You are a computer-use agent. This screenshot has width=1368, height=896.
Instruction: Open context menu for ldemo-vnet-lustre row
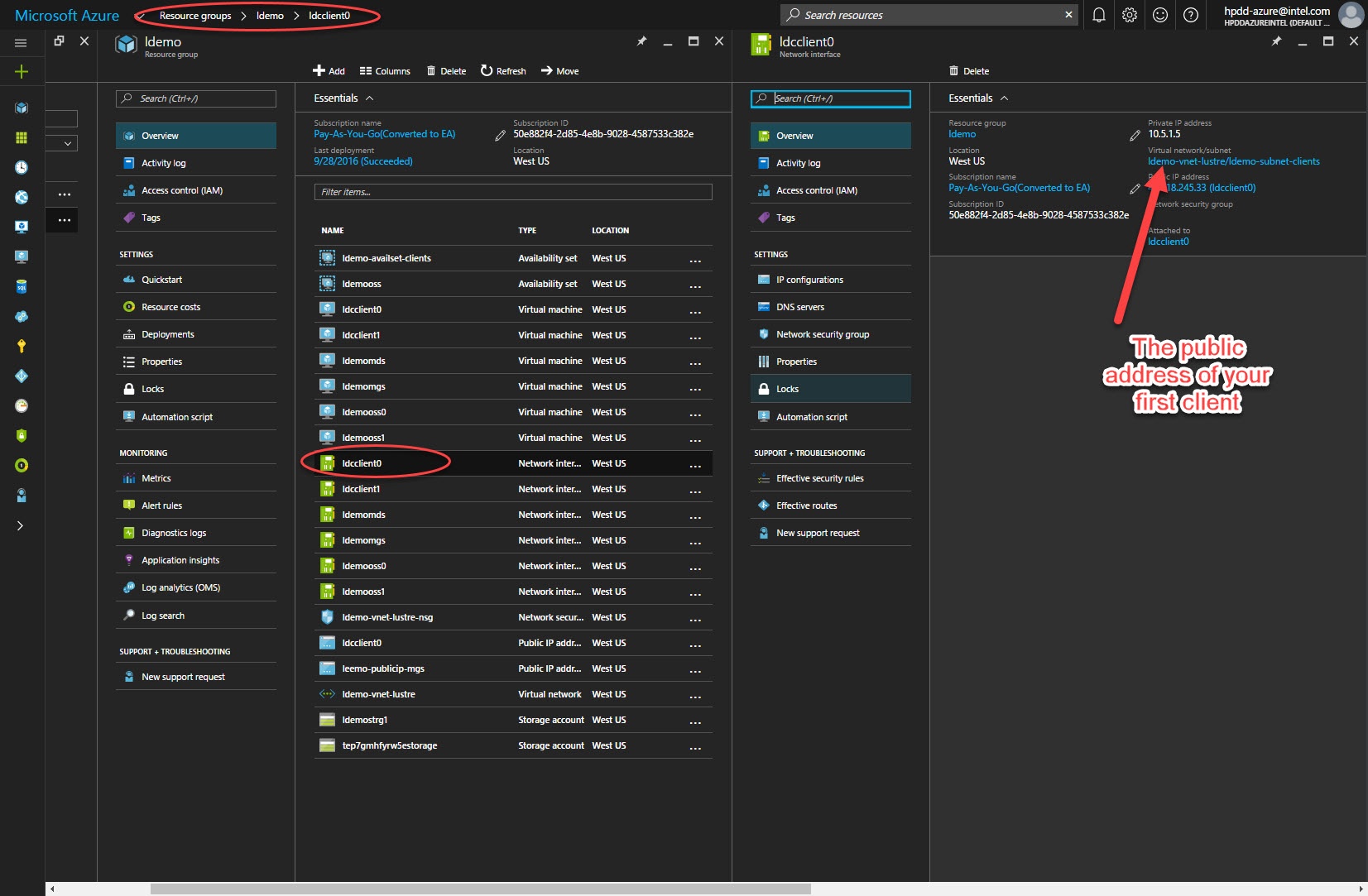[x=695, y=696]
